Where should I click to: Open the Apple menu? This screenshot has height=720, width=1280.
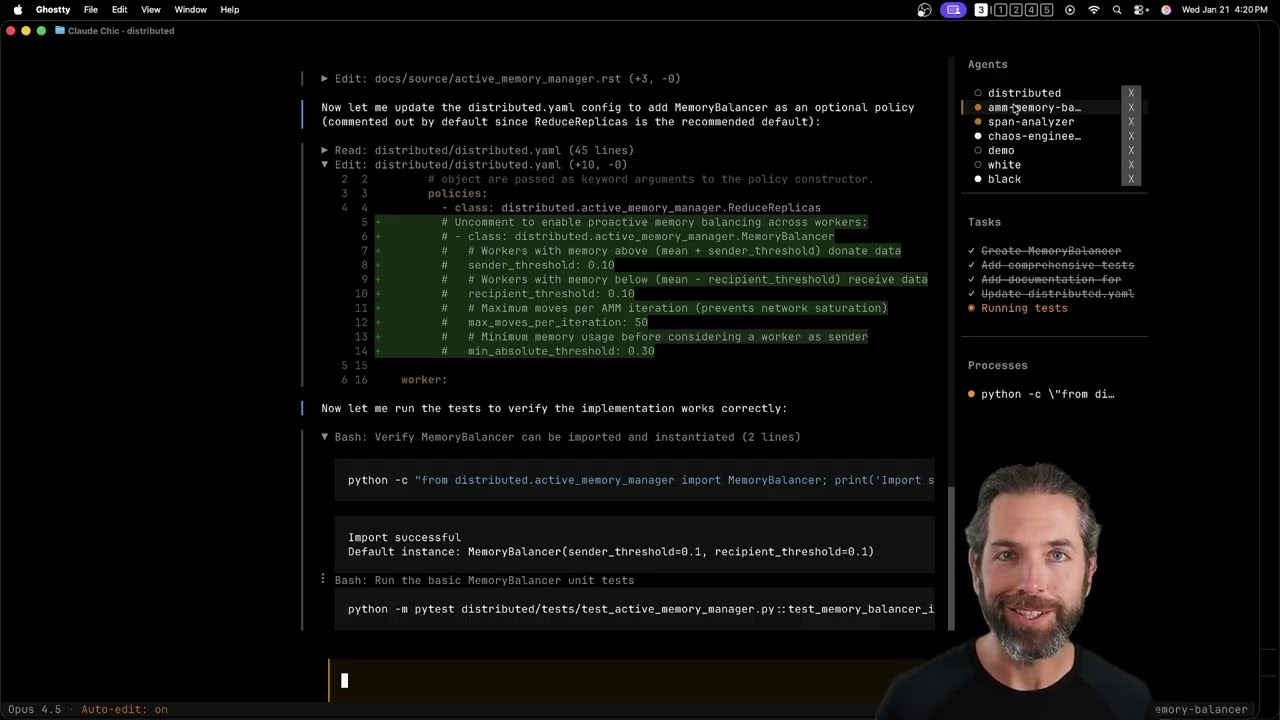tap(17, 10)
